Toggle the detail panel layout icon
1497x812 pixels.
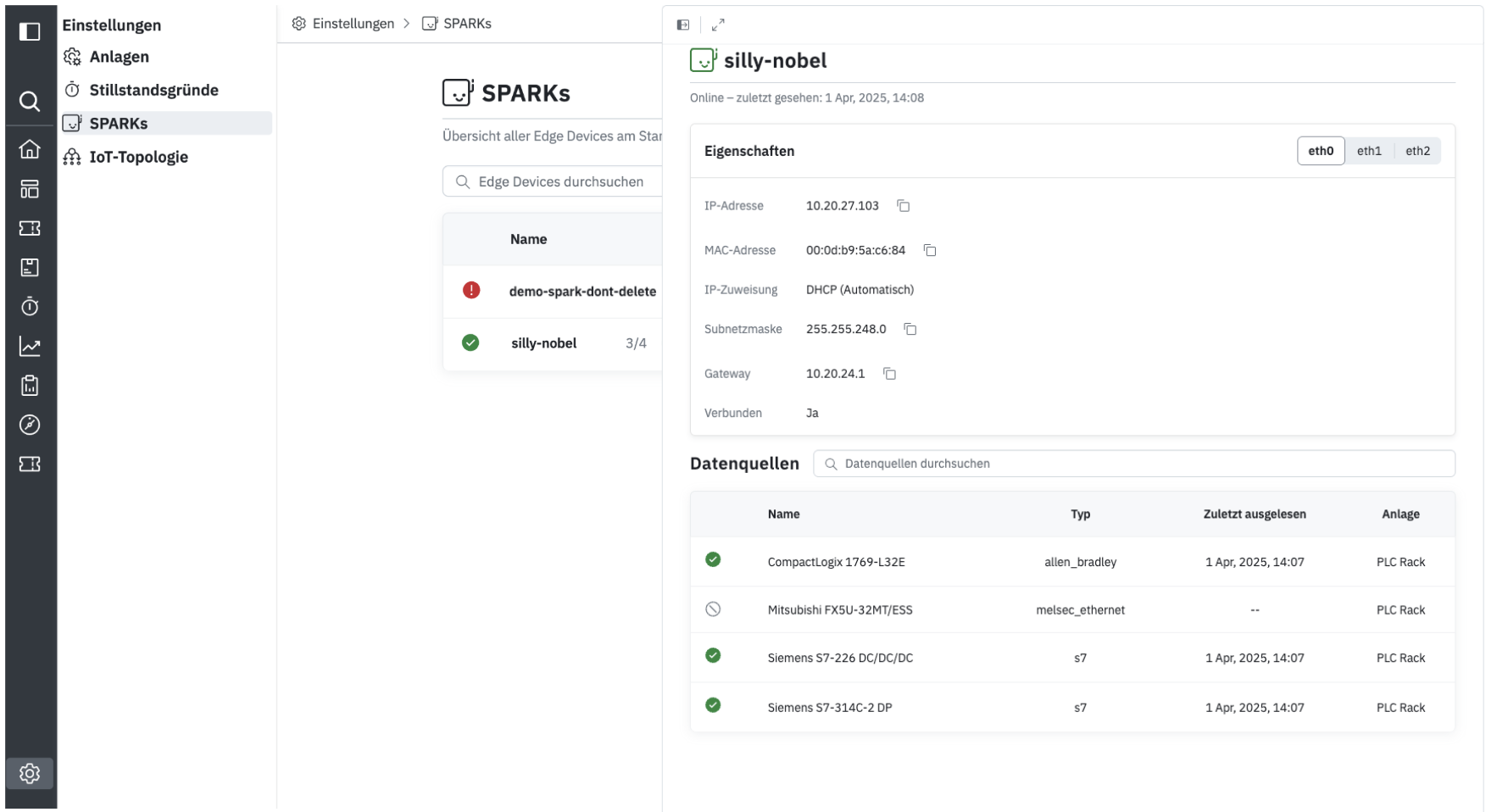[x=683, y=25]
